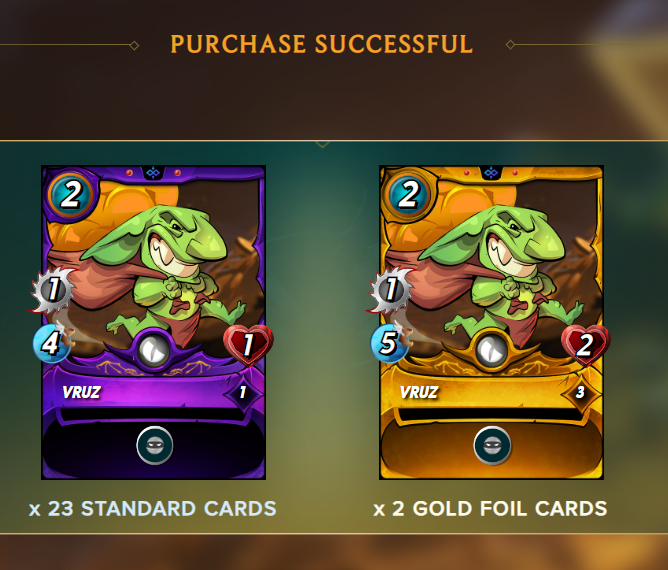
Task: Click level 1 diamond on standard Vruz card
Action: pos(242,392)
